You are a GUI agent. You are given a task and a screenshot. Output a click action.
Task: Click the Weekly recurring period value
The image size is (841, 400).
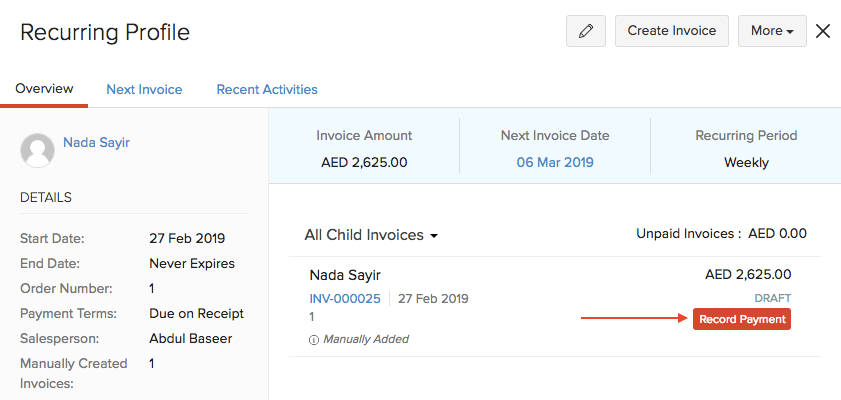[746, 162]
